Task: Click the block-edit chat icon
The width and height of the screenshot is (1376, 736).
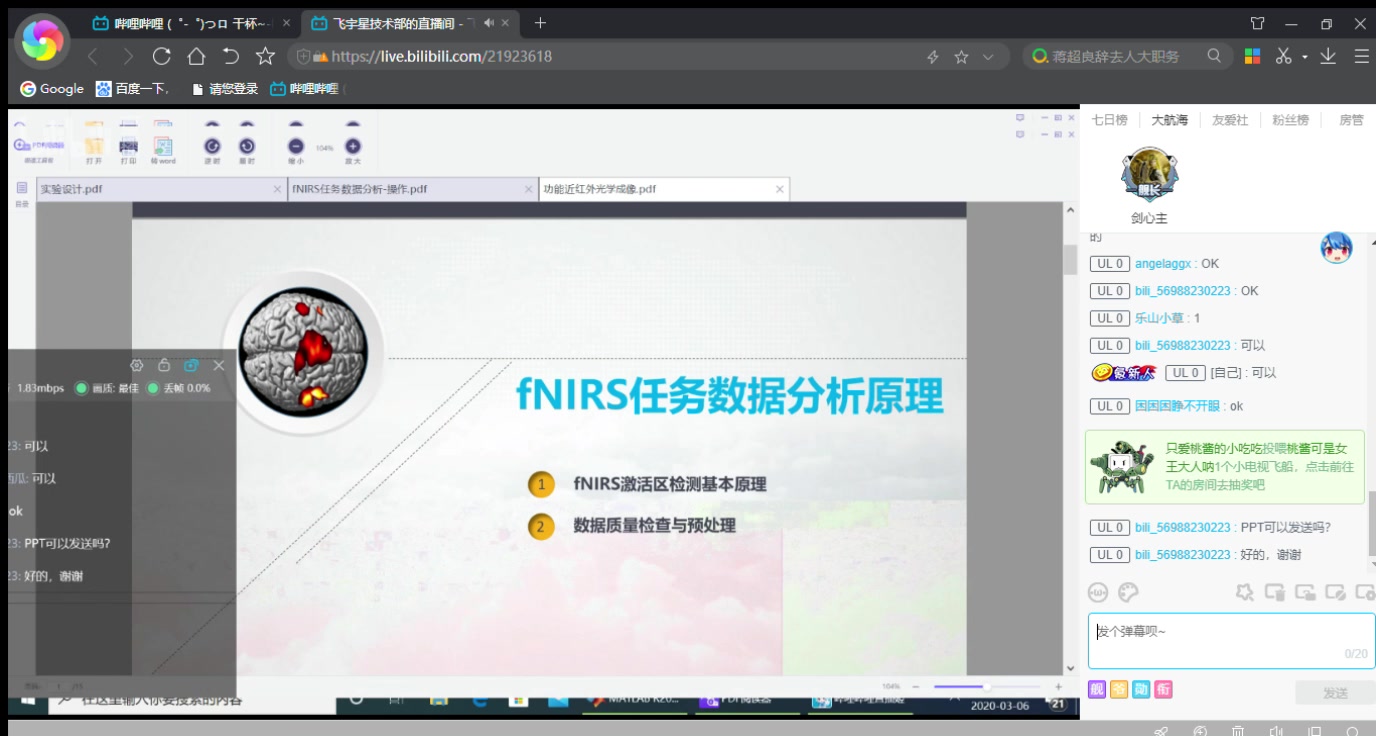Action: click(x=1334, y=591)
